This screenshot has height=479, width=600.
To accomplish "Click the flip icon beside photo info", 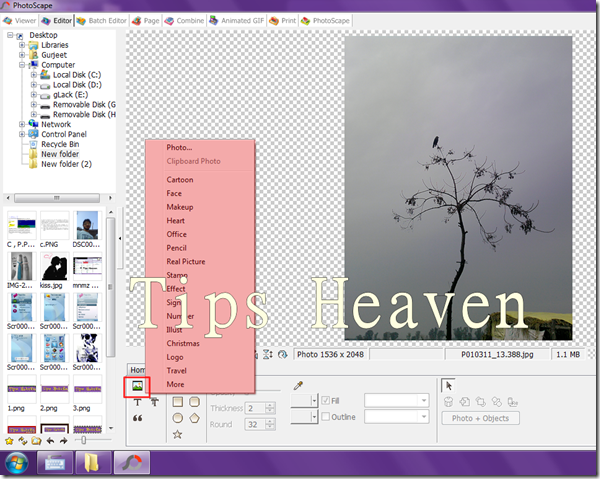I will pyautogui.click(x=267, y=355).
